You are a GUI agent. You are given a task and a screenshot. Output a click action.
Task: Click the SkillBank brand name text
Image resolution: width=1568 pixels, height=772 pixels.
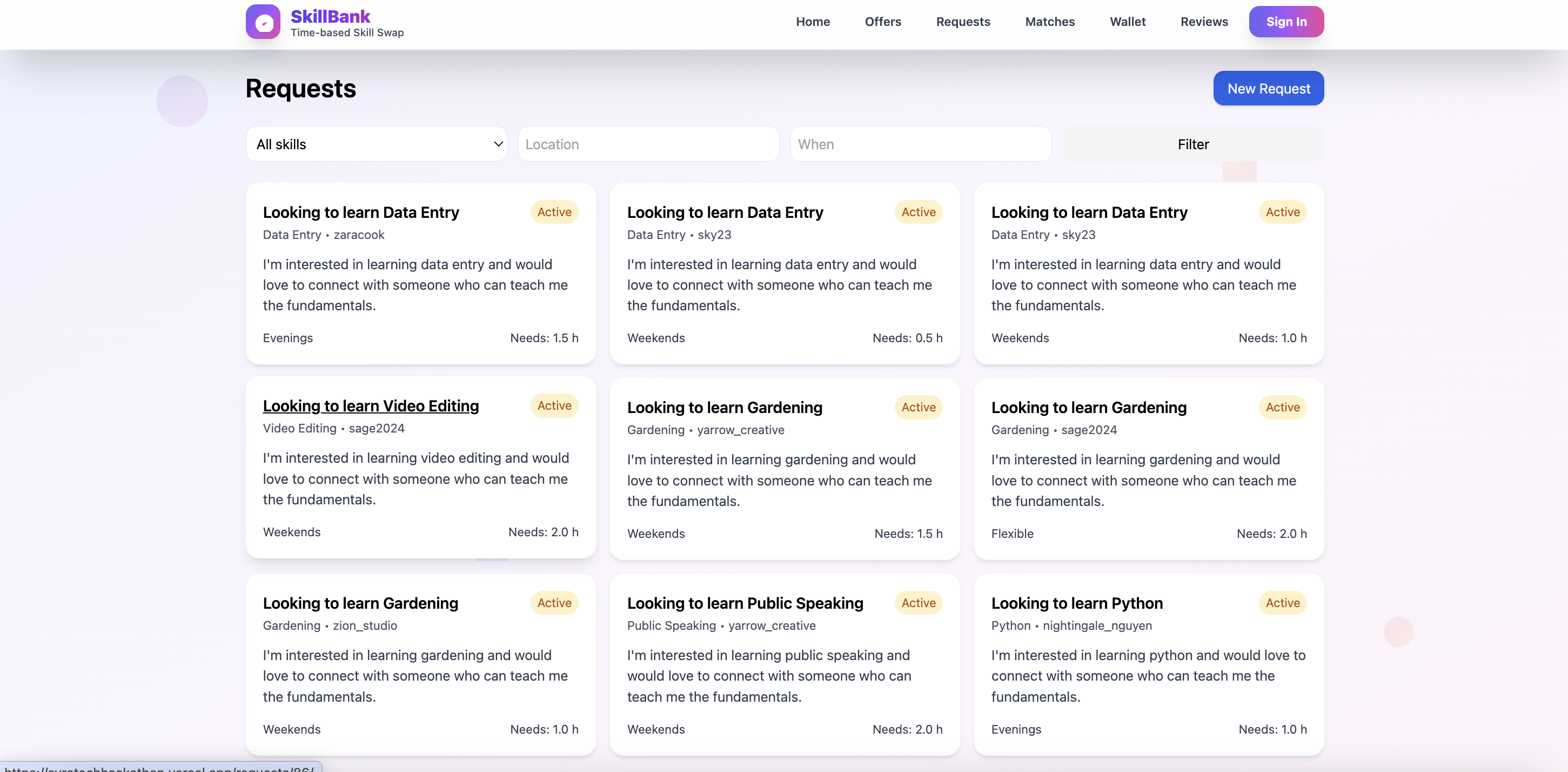pyautogui.click(x=330, y=16)
